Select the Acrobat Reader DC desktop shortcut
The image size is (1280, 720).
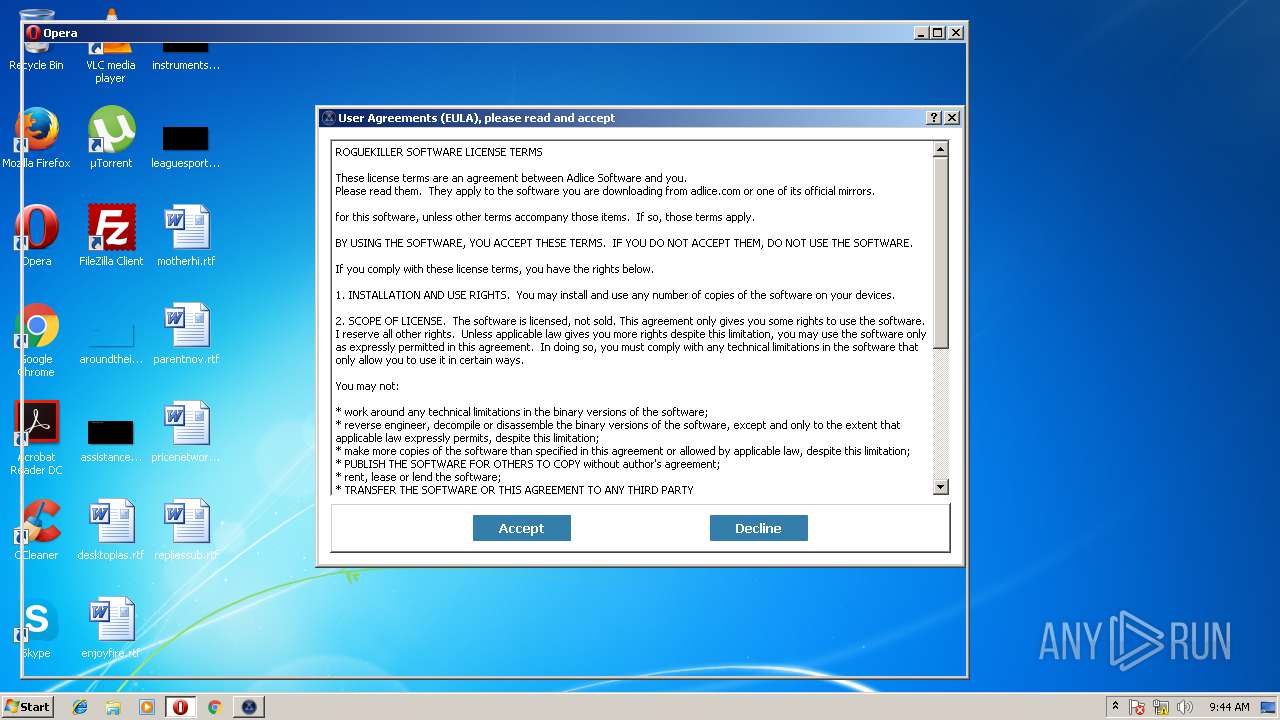(x=36, y=438)
